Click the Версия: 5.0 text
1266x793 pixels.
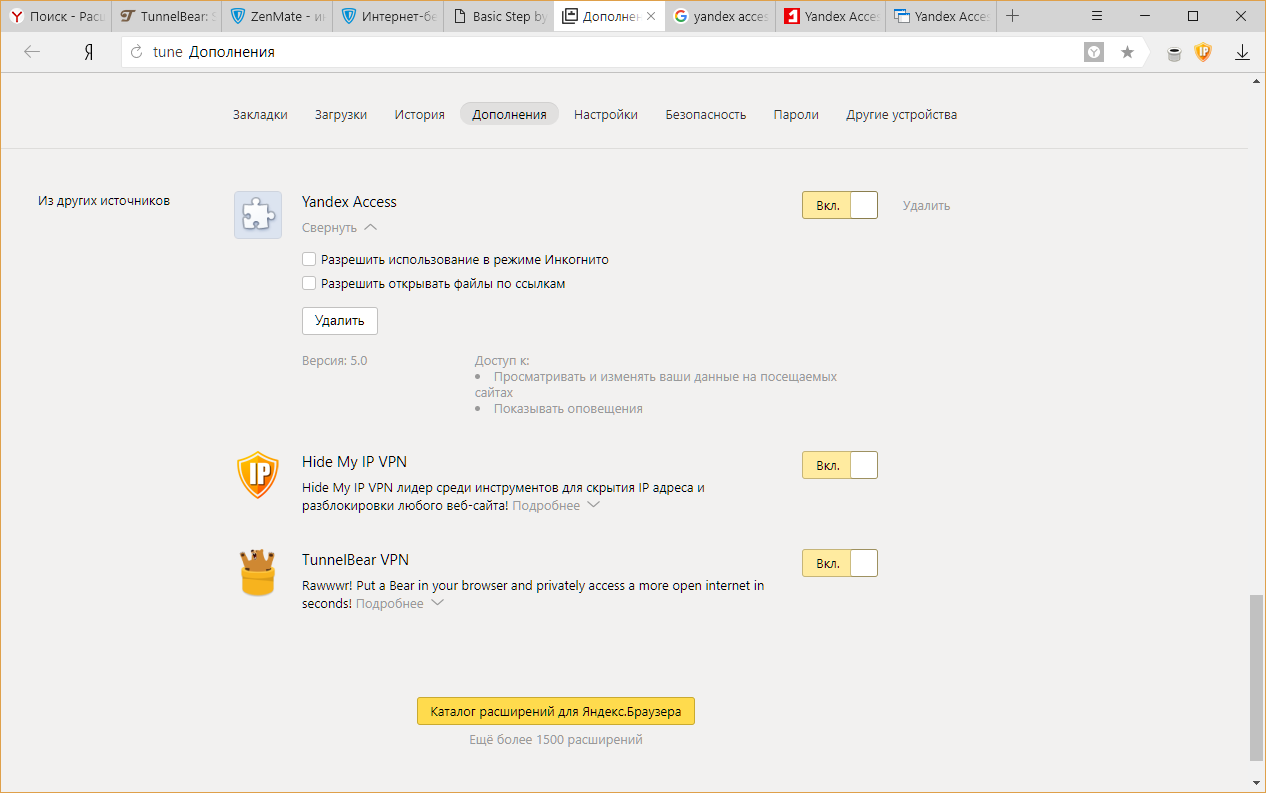[334, 360]
